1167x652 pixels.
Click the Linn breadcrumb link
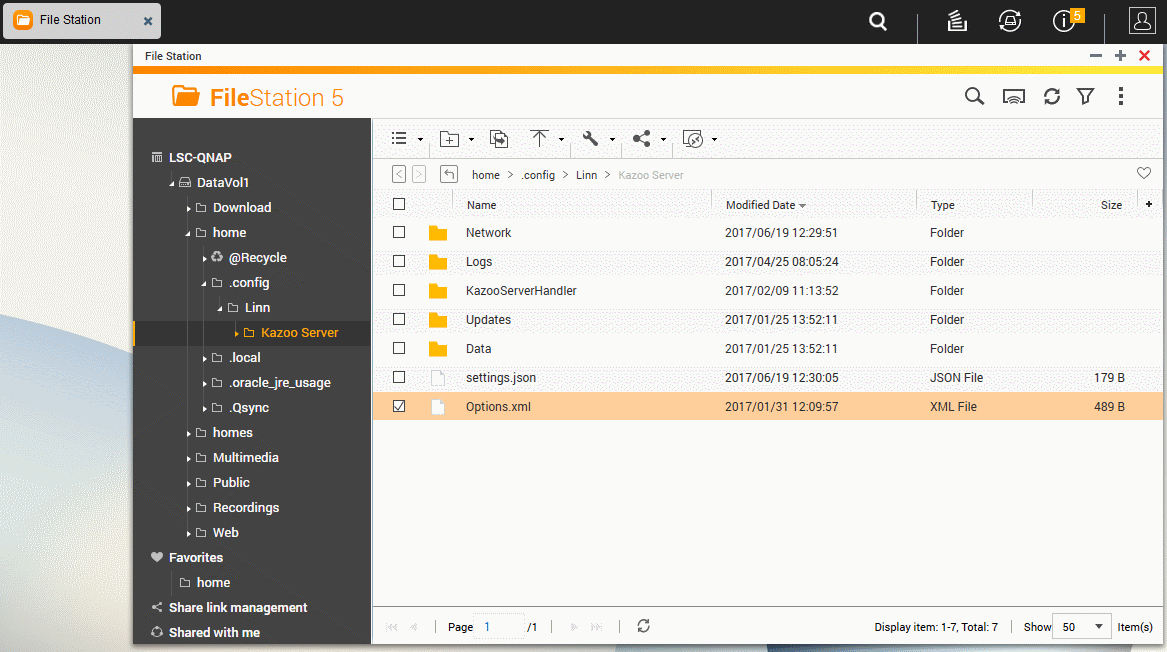coord(586,175)
